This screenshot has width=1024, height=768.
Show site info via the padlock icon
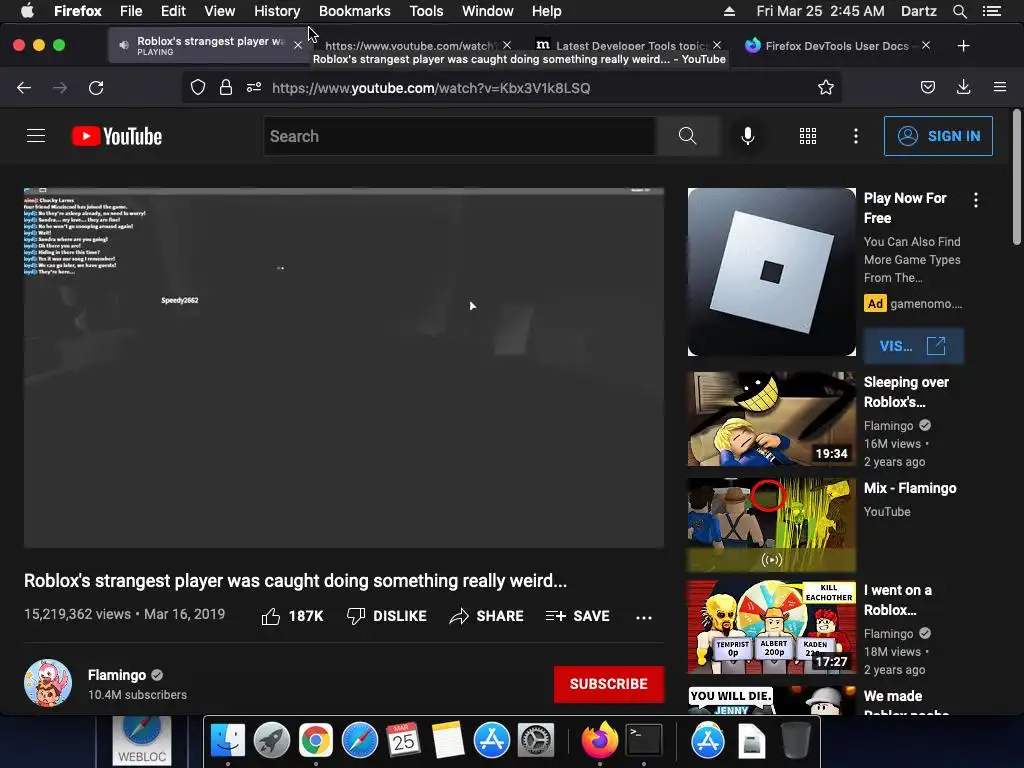(x=226, y=88)
